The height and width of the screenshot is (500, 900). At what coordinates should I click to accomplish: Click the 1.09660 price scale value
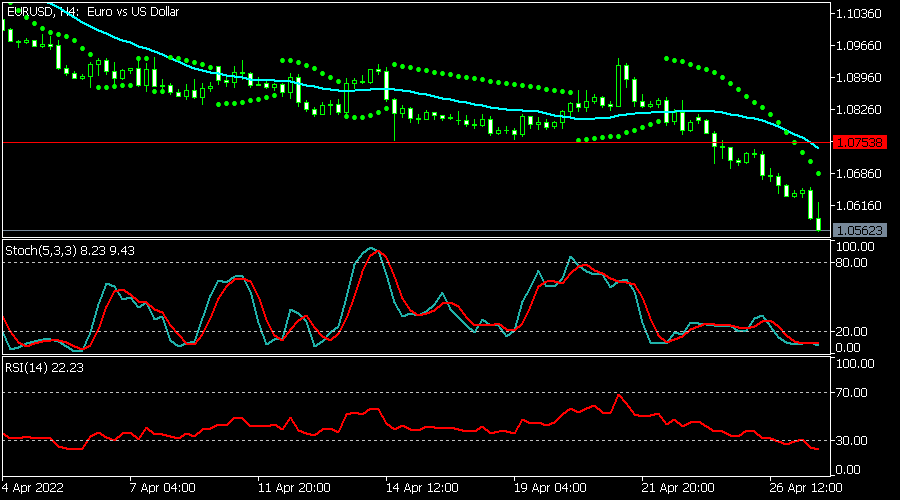click(x=859, y=45)
